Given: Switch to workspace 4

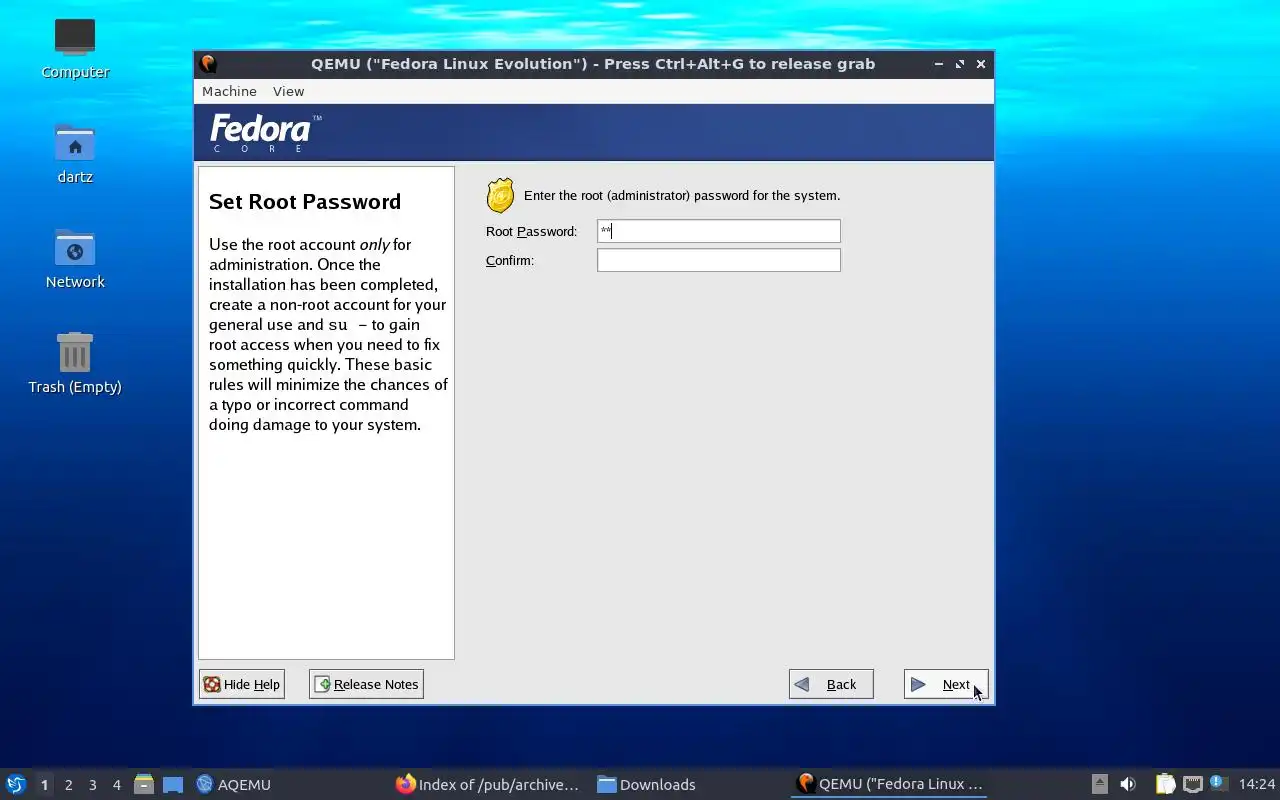Looking at the screenshot, I should 116,785.
